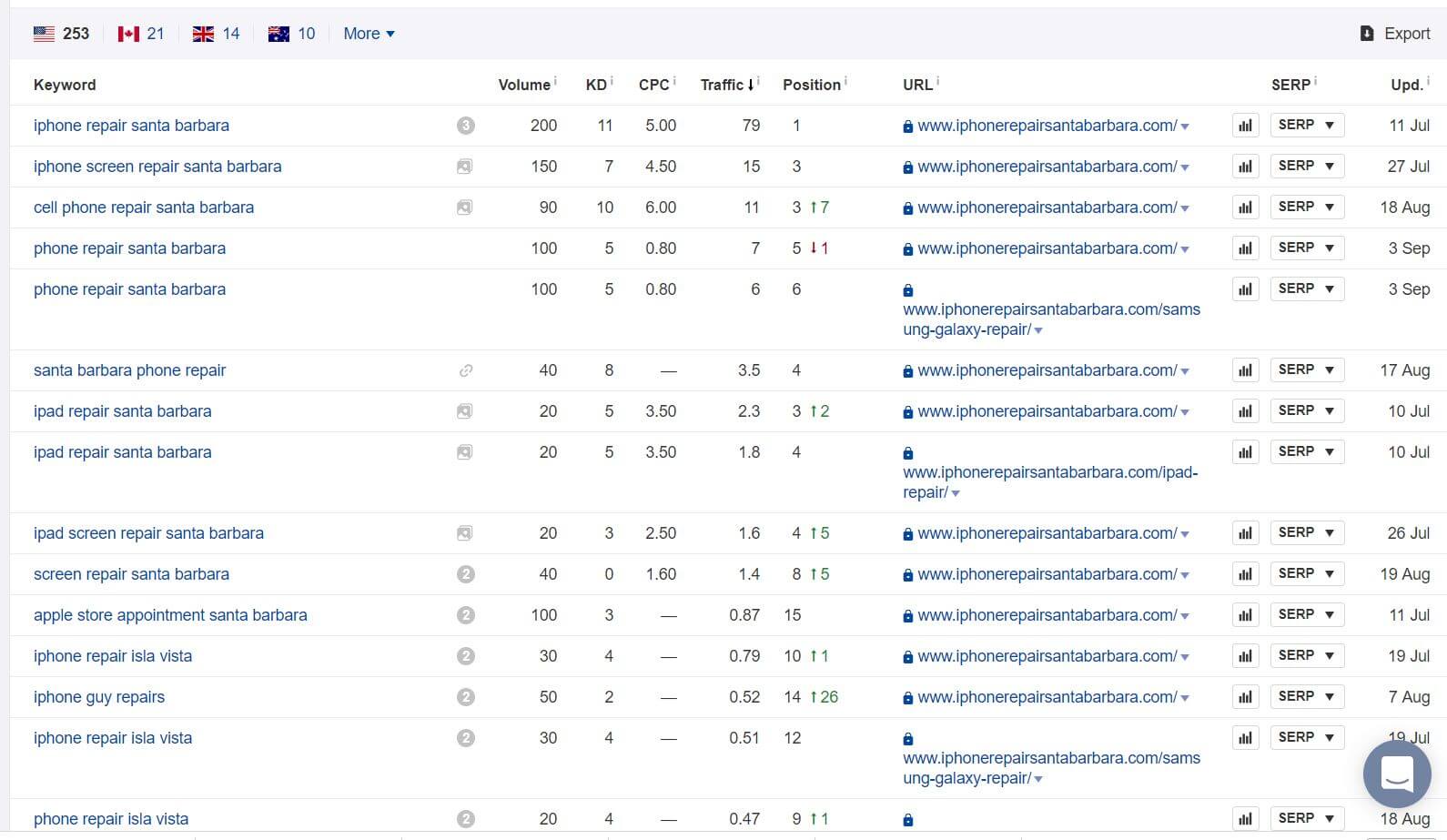
Task: Click the CPC column info icon
Action: [x=674, y=81]
